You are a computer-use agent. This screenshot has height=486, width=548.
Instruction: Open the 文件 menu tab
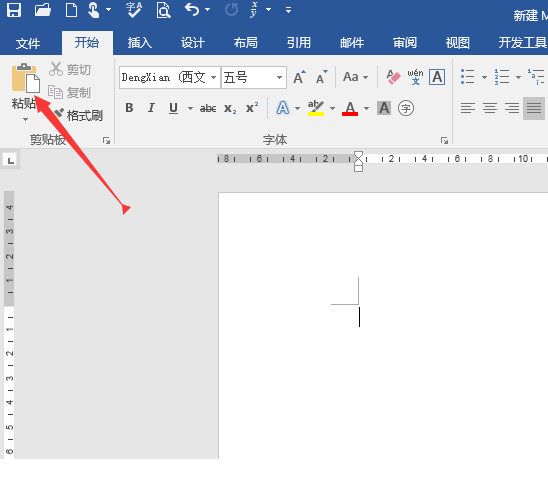coord(28,43)
